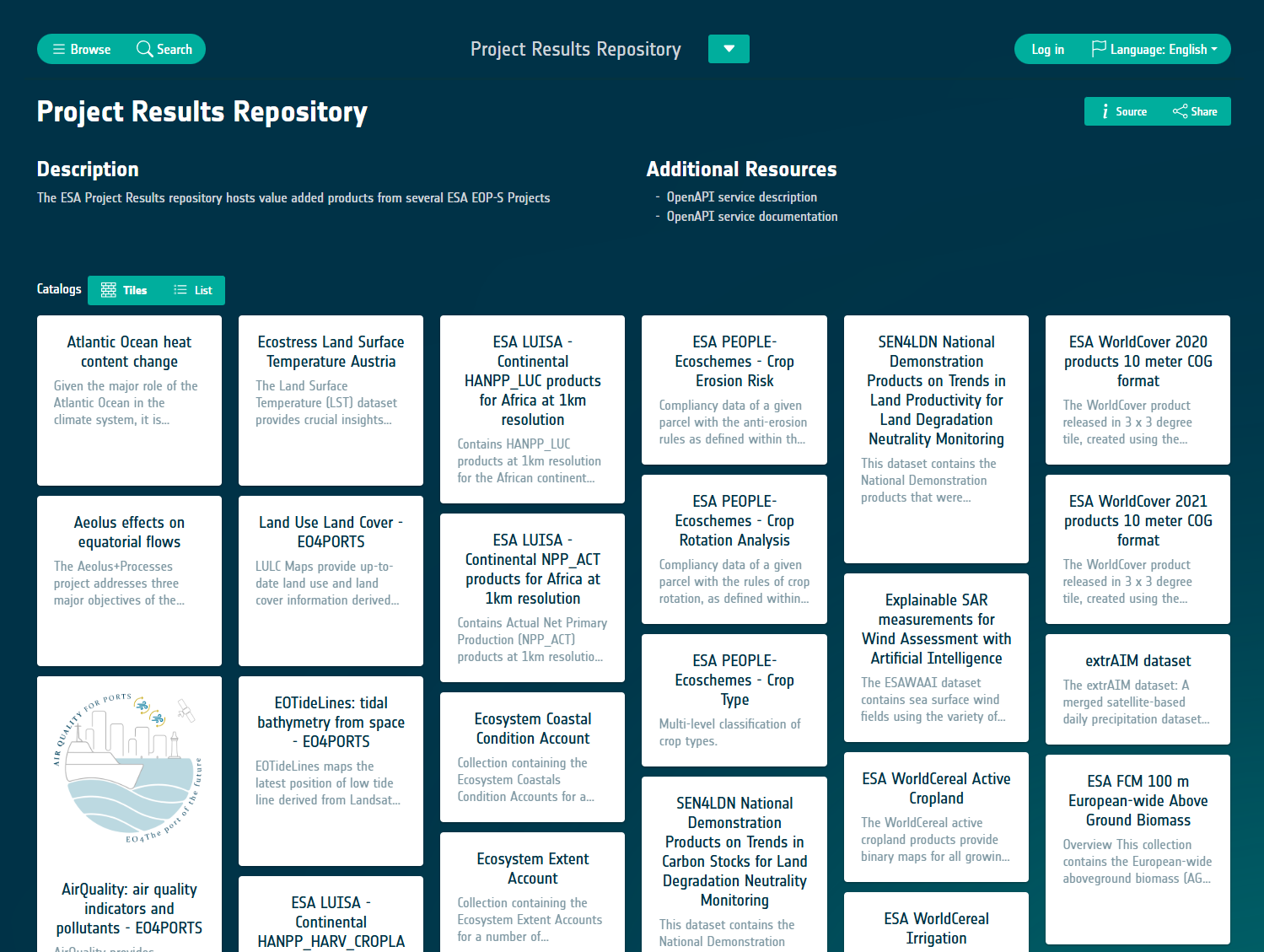Switch catalogs to List view
The height and width of the screenshot is (952, 1264).
(x=193, y=290)
